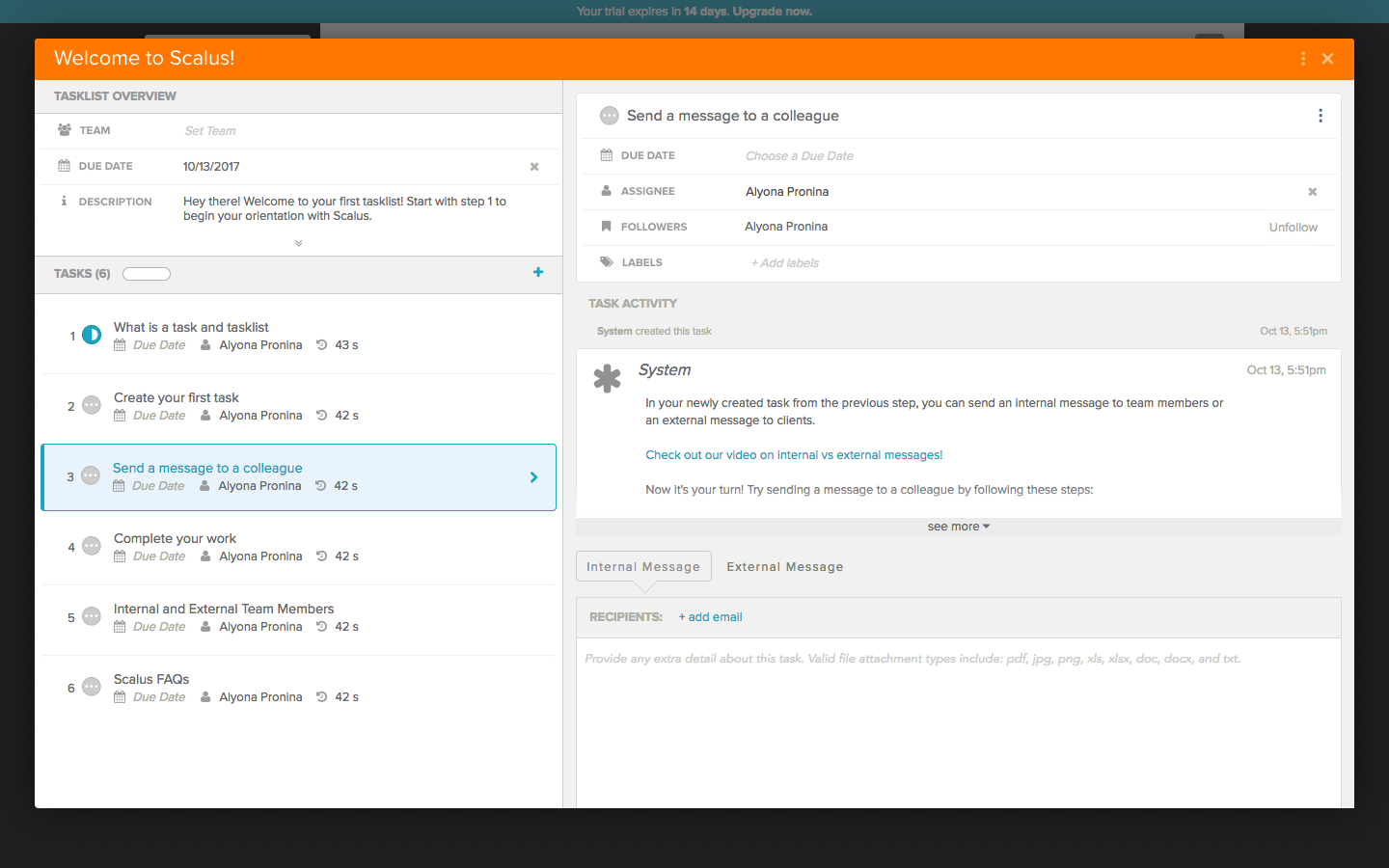
Task: Expand the tasklist description with the down chevron
Action: tap(298, 243)
